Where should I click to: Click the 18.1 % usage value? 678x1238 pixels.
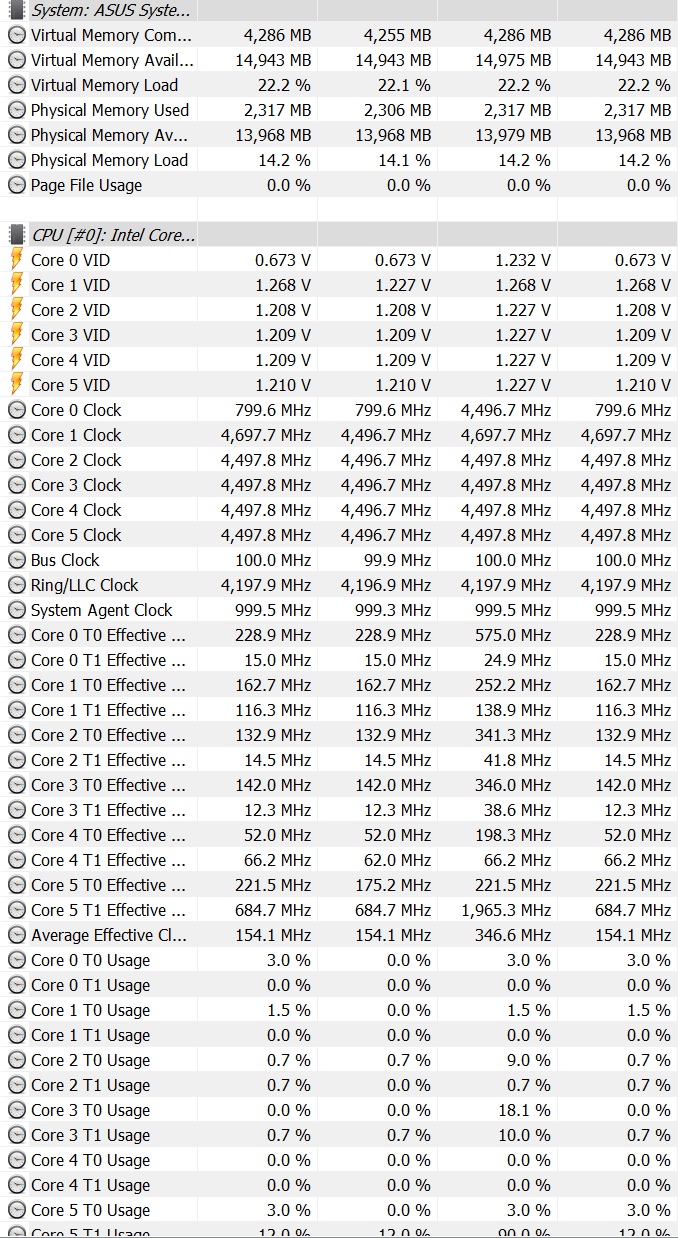[523, 1110]
